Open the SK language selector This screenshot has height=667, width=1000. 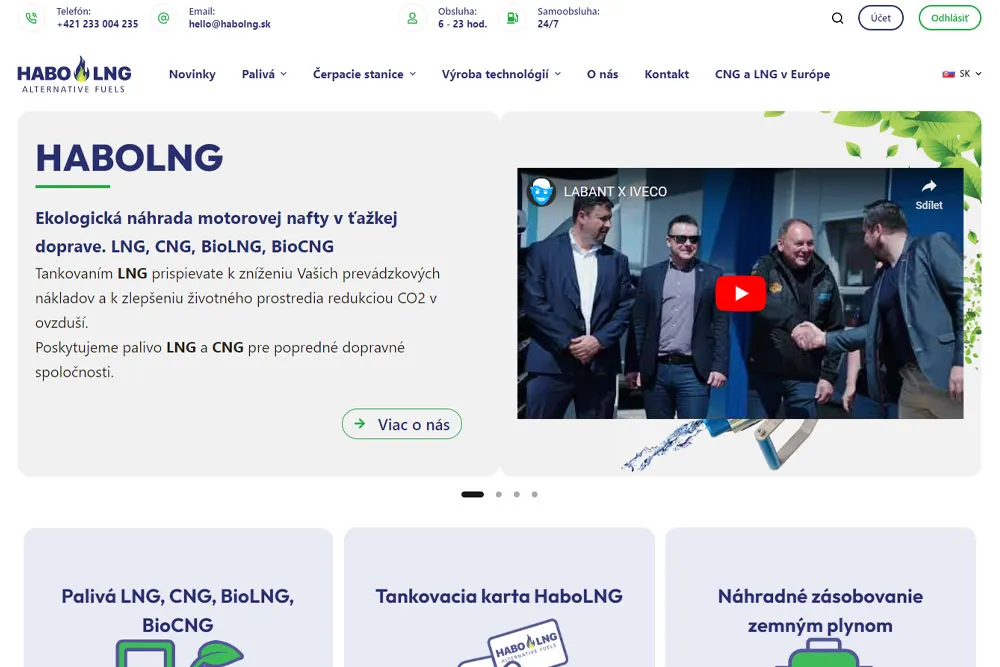(962, 74)
